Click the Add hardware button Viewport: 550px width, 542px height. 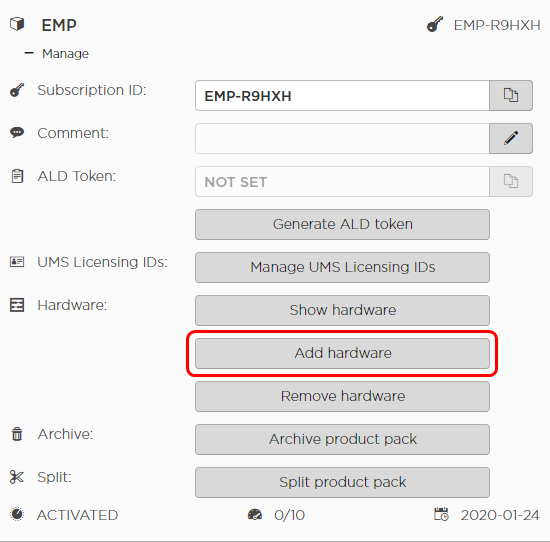pos(342,353)
